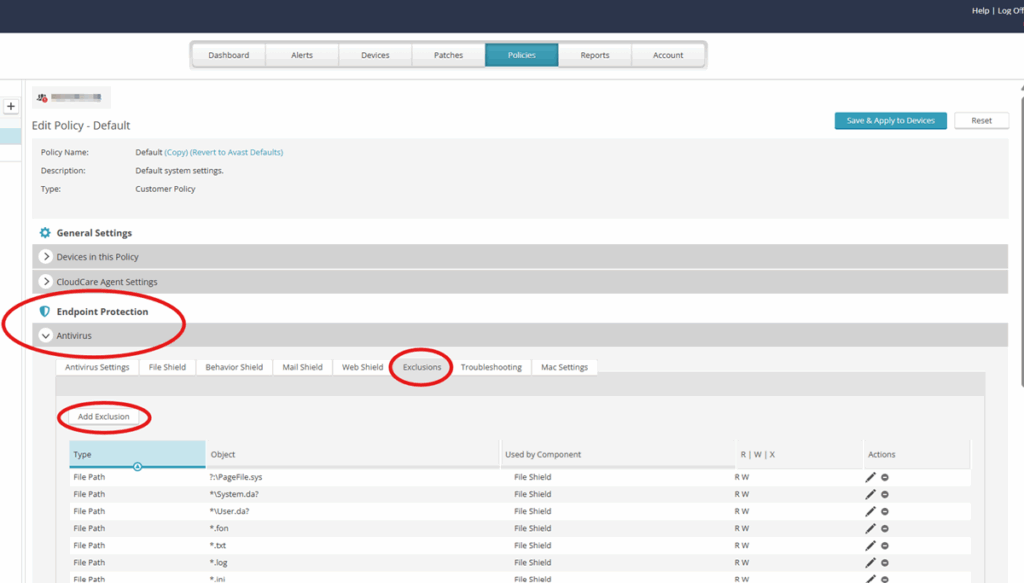
Task: Click the *.txt object cell
Action: point(218,545)
